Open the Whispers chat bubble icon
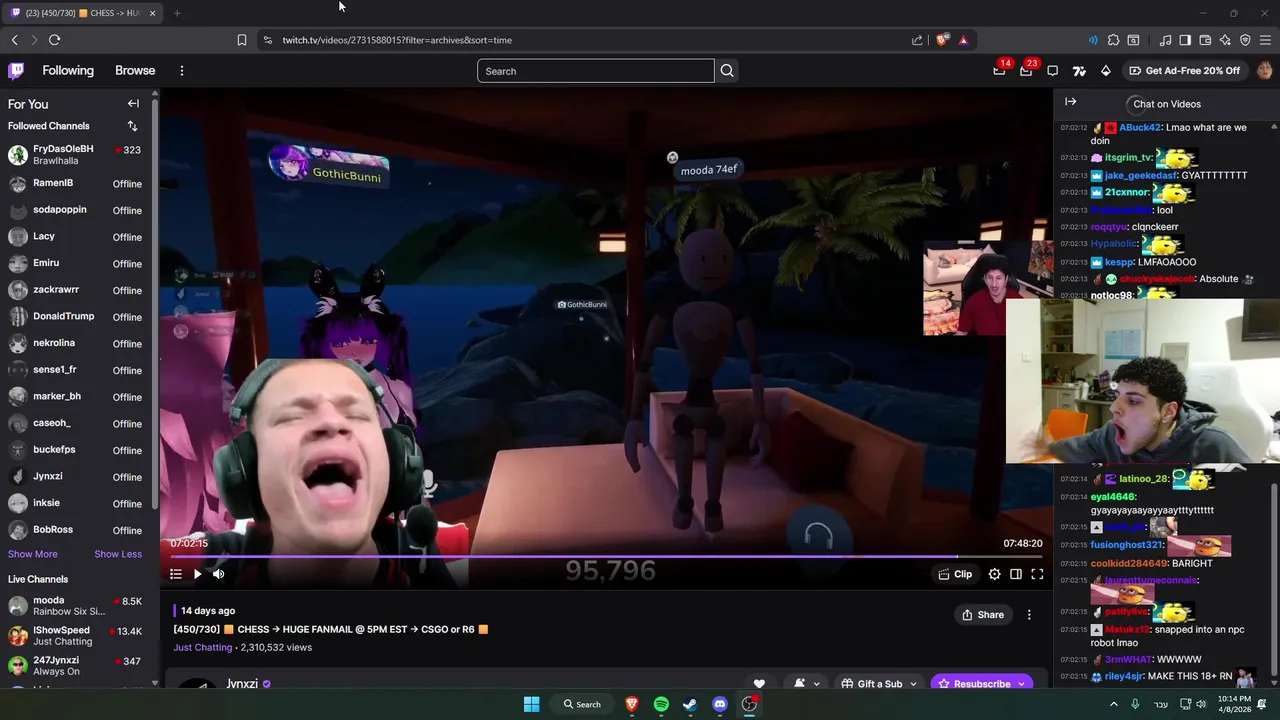Image resolution: width=1280 pixels, height=720 pixels. (1052, 71)
